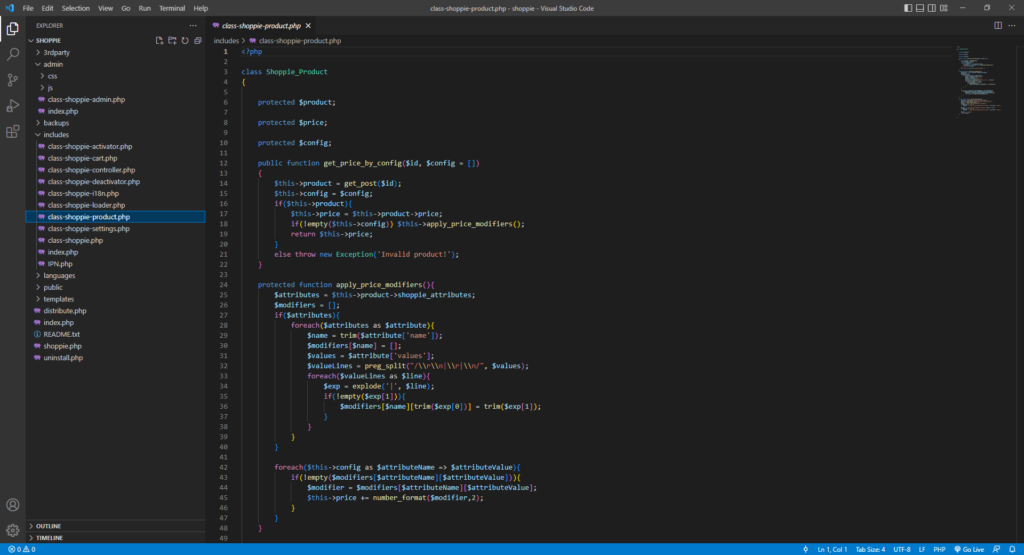
Task: Open the View menu
Action: click(105, 8)
